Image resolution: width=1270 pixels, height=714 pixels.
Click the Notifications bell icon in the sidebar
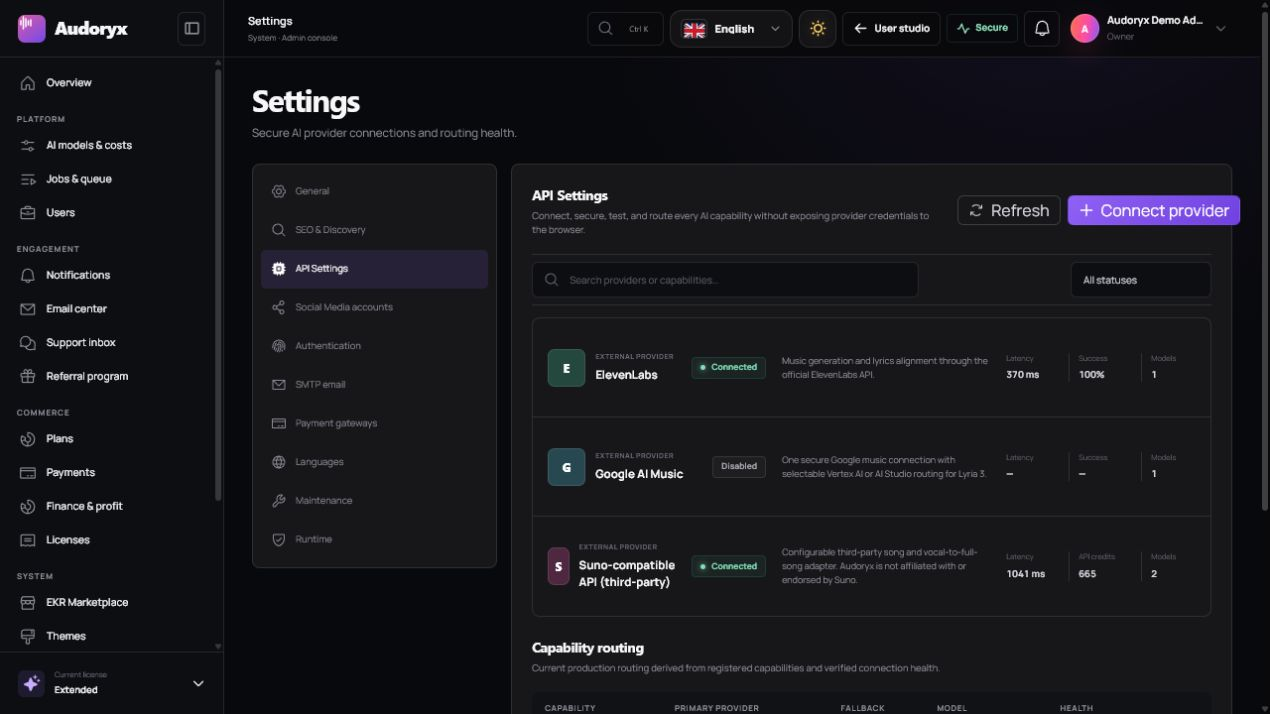28,275
